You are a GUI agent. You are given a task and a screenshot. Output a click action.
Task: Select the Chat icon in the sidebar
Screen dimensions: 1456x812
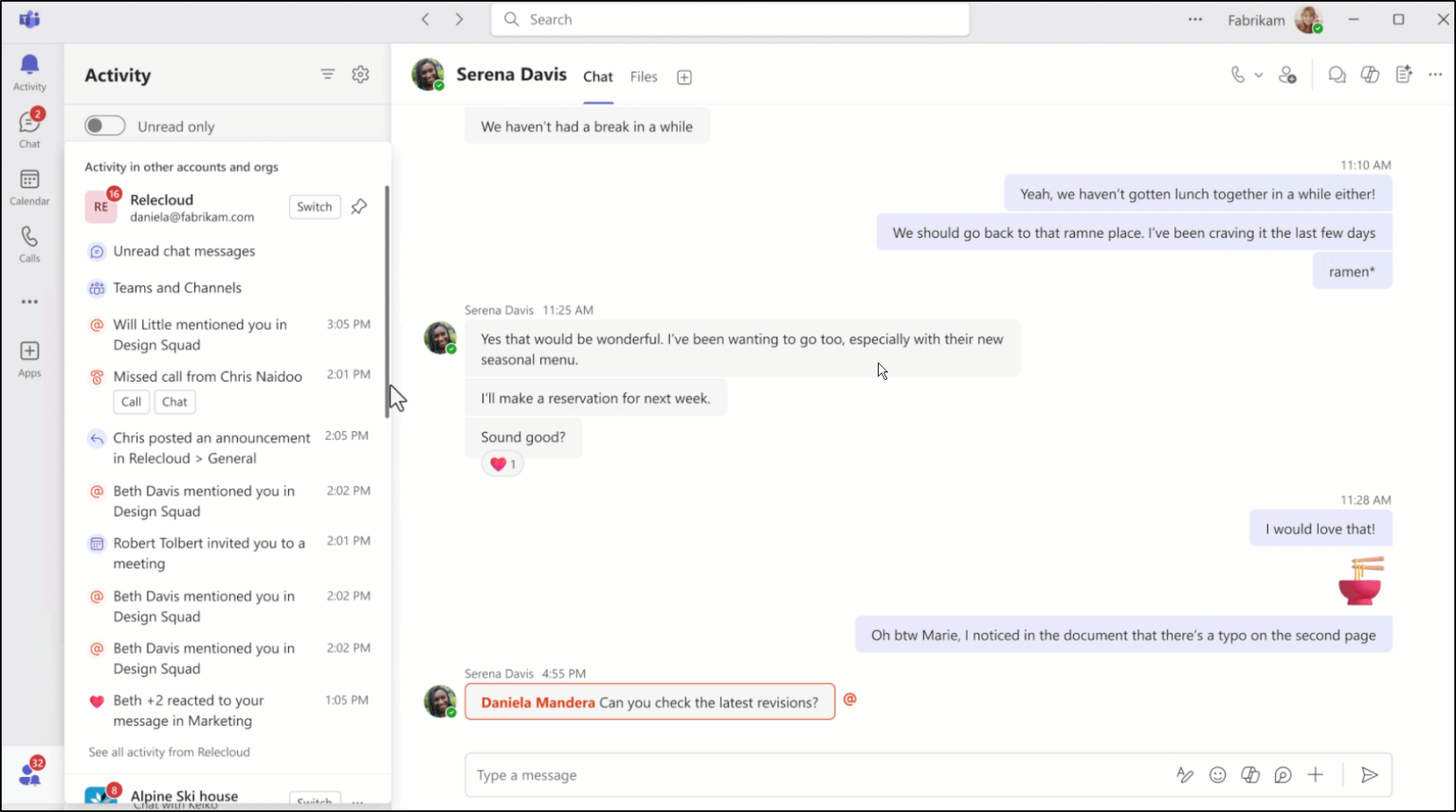[x=29, y=125]
